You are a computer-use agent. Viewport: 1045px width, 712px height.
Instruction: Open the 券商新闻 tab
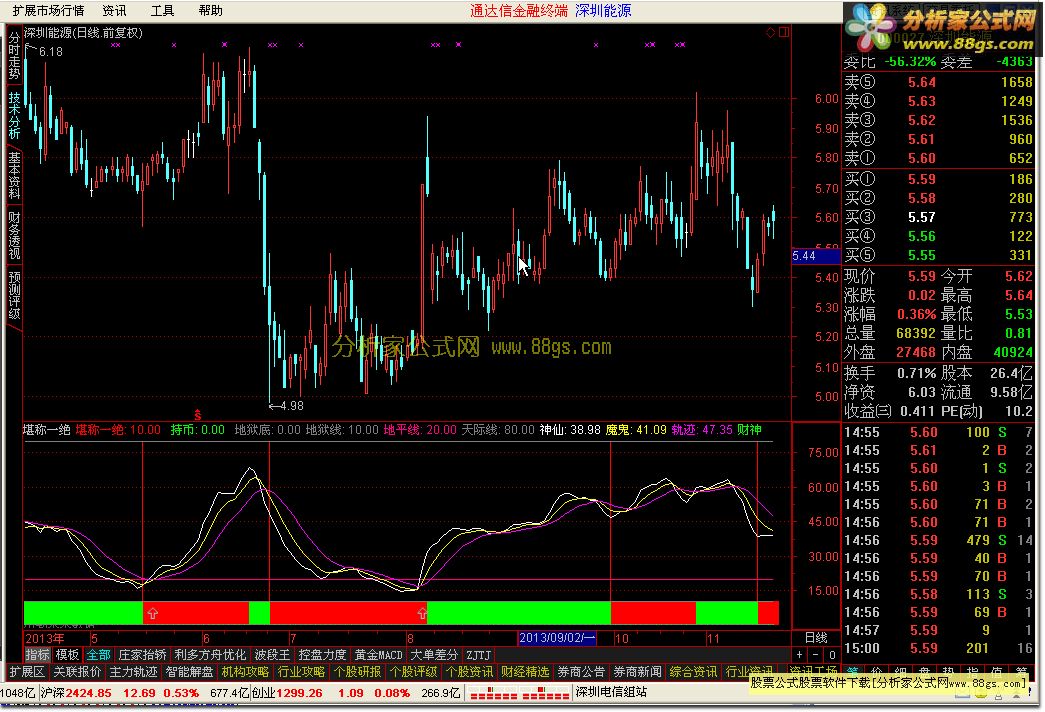point(637,671)
